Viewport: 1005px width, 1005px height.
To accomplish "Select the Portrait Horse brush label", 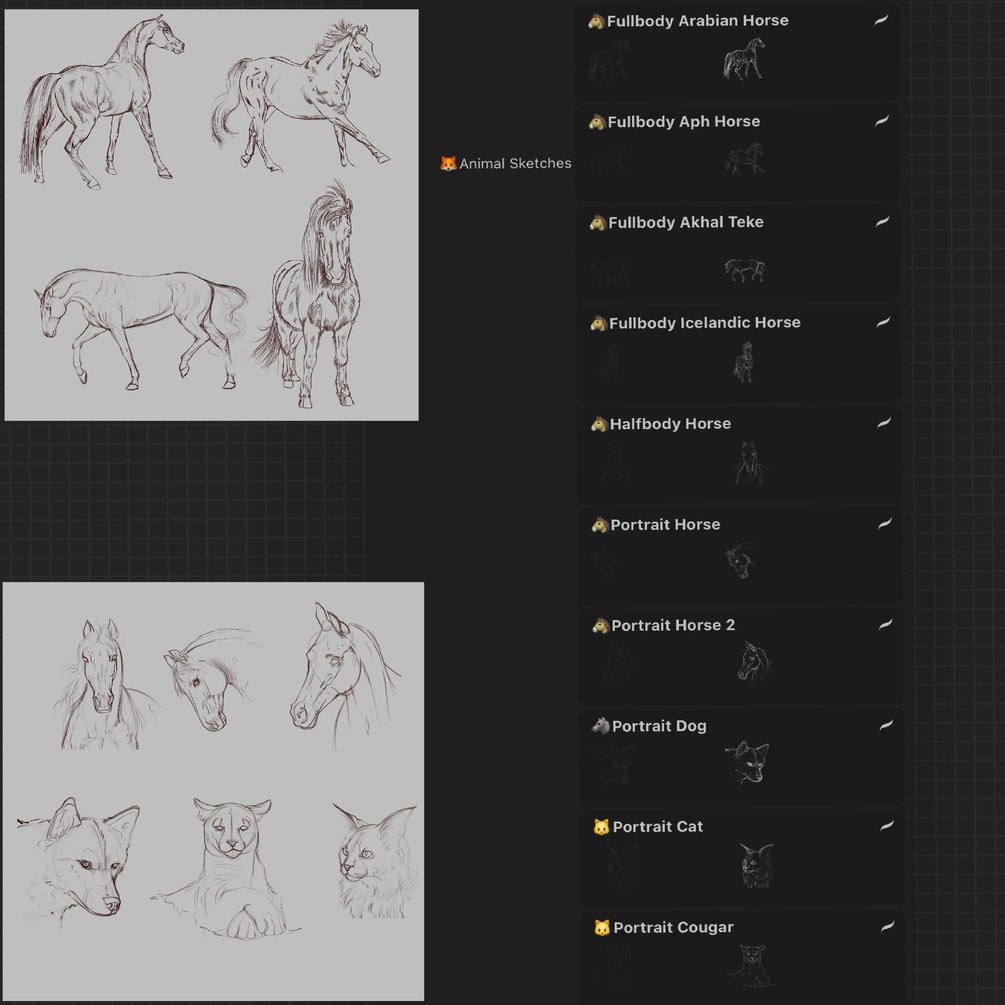I will pyautogui.click(x=665, y=524).
